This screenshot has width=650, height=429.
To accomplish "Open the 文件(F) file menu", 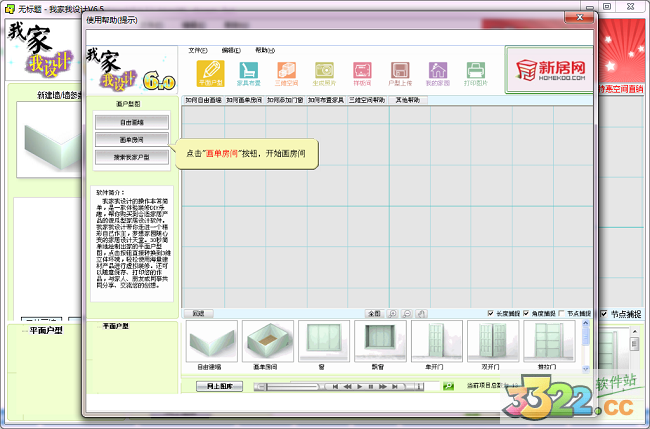I will [197, 49].
